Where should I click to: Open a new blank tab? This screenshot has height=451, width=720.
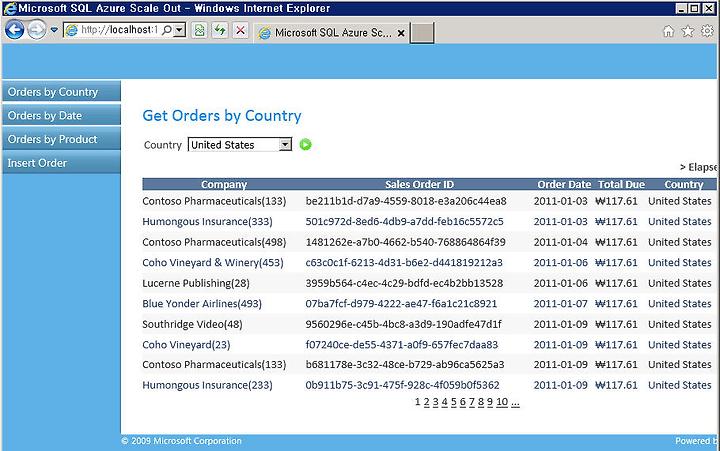point(422,33)
